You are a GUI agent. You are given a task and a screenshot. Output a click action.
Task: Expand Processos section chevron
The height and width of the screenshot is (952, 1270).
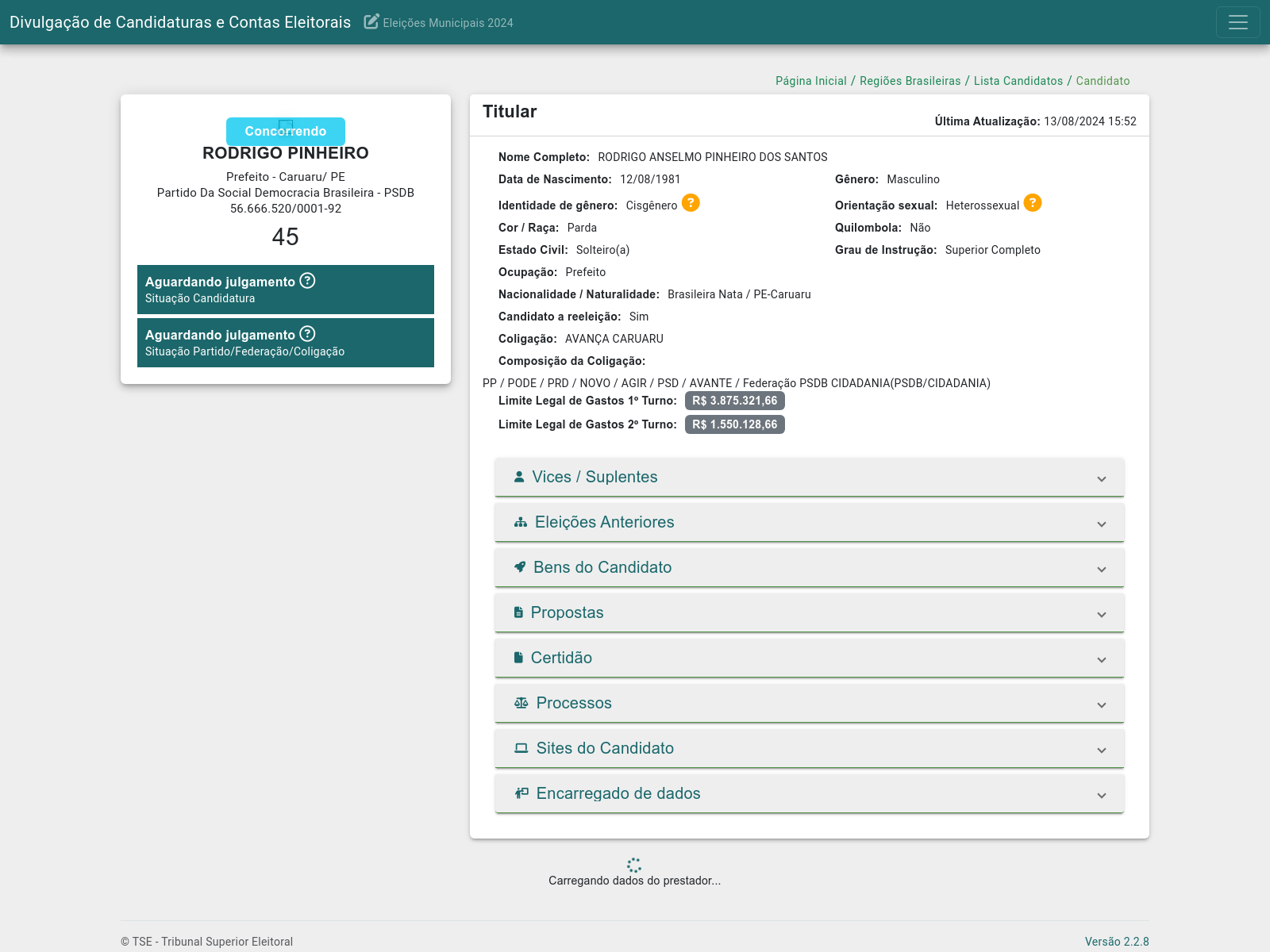(x=1102, y=704)
